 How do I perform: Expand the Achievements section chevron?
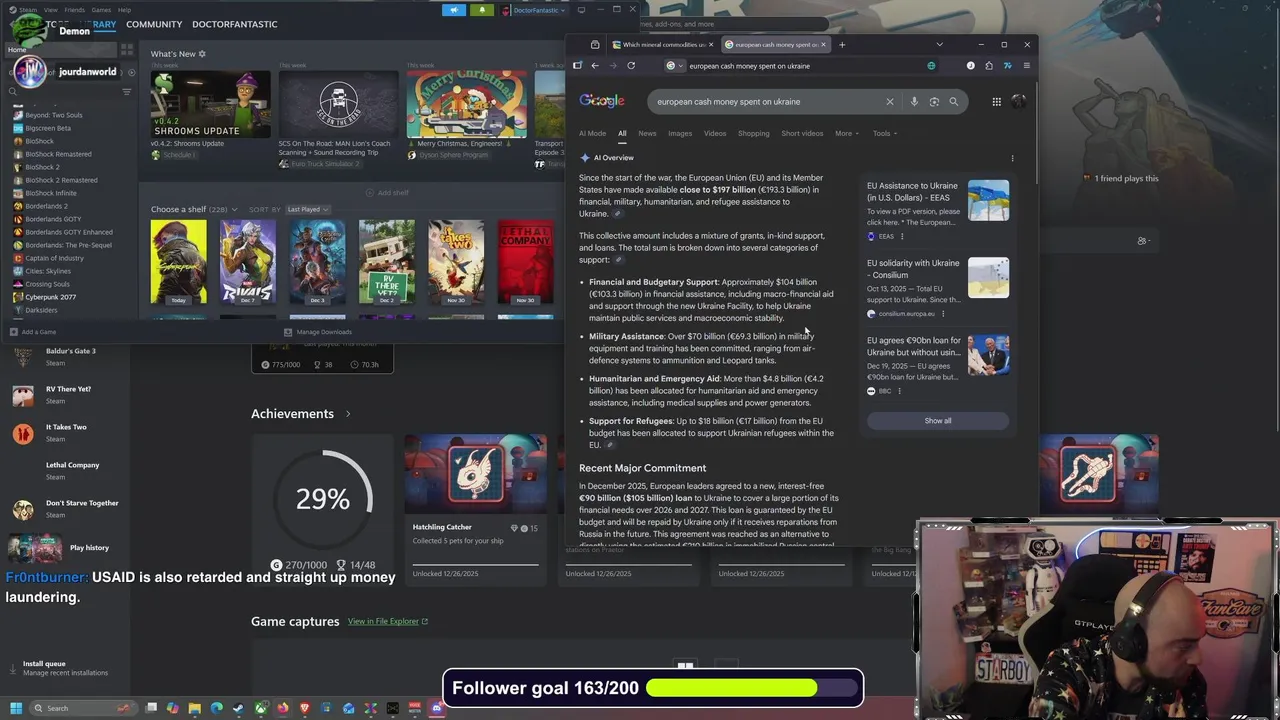pyautogui.click(x=348, y=414)
